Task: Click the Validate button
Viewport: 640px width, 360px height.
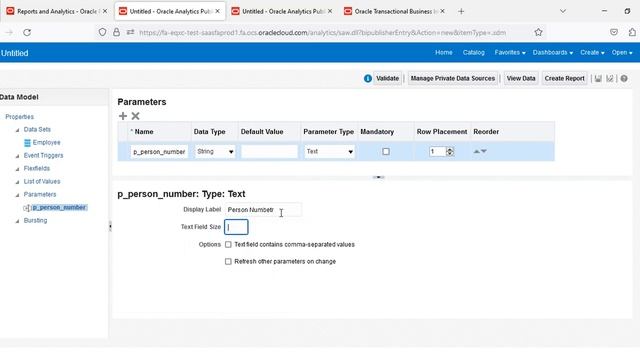Action: coord(387,78)
